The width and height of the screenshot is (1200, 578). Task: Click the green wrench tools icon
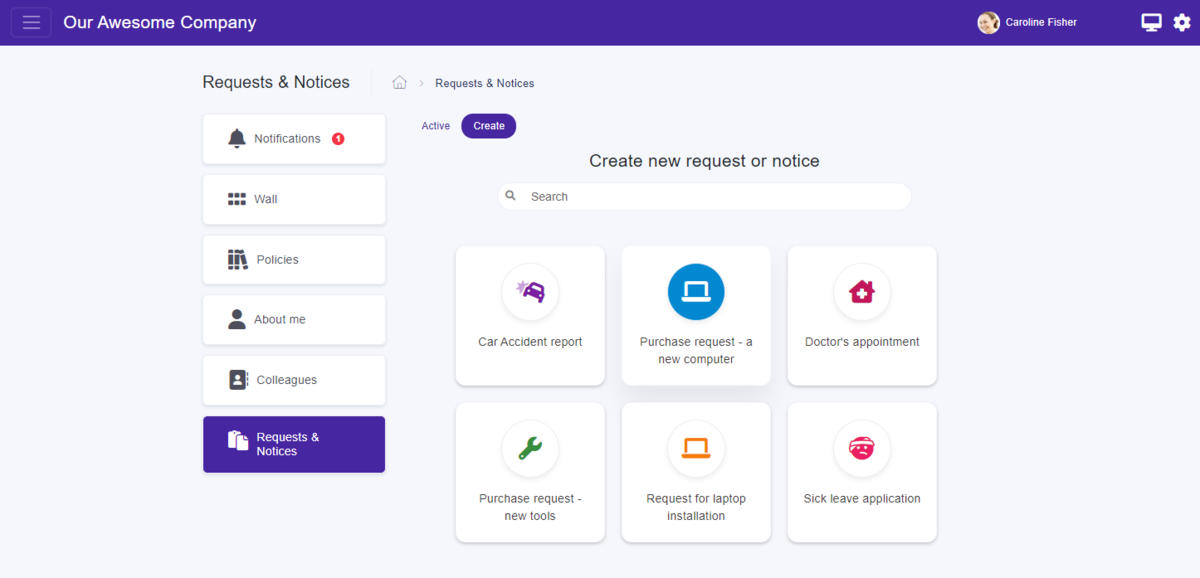[530, 449]
